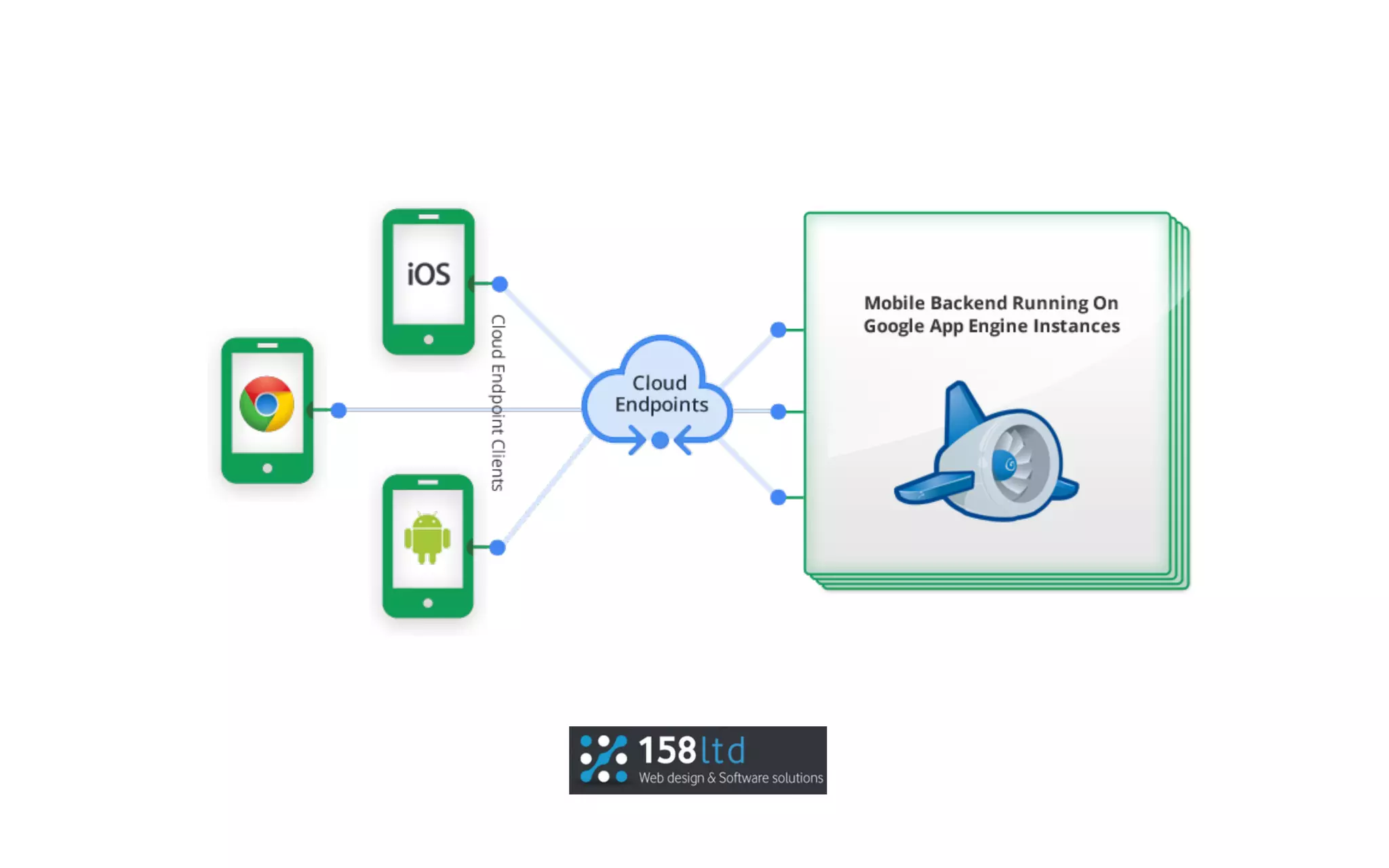Click the middle blue connector dot on the backend box
Image resolution: width=1389 pixels, height=868 pixels.
click(778, 412)
